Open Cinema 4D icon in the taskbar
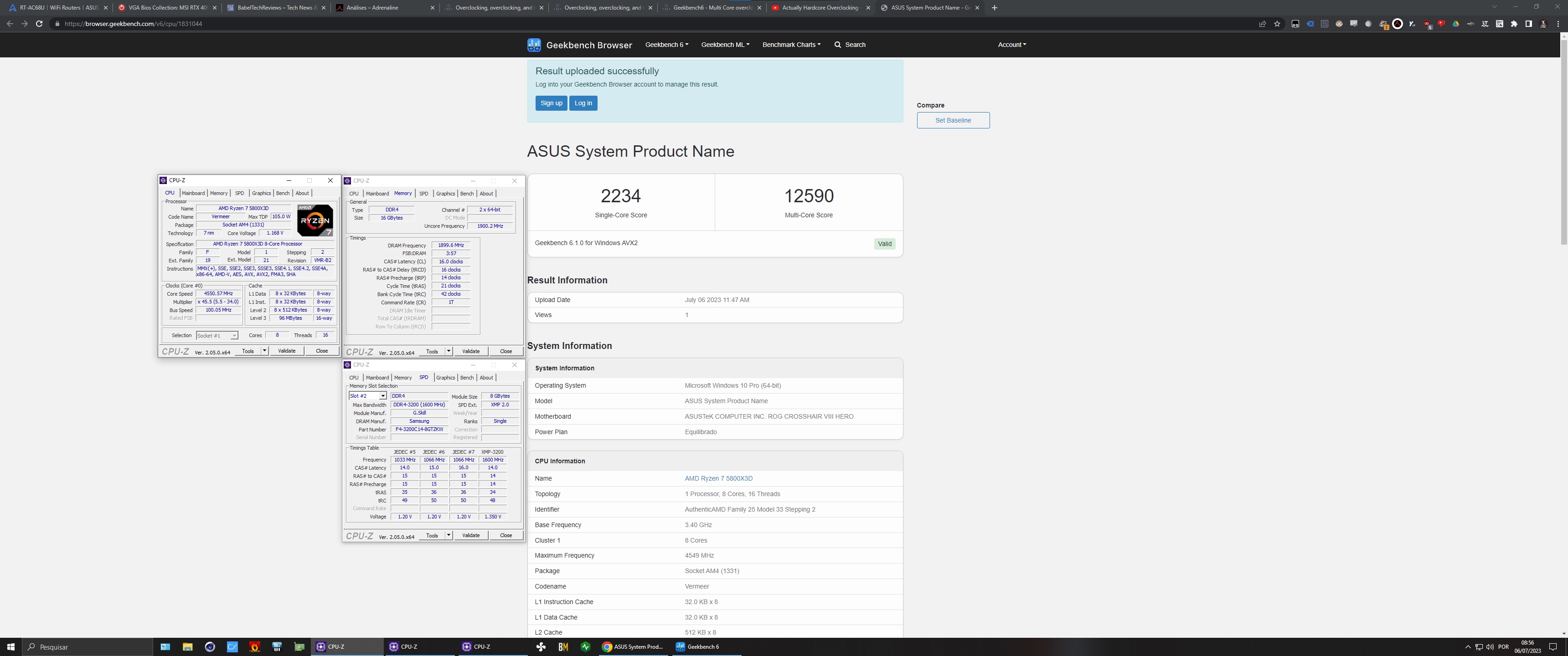1568x656 pixels. [210, 647]
